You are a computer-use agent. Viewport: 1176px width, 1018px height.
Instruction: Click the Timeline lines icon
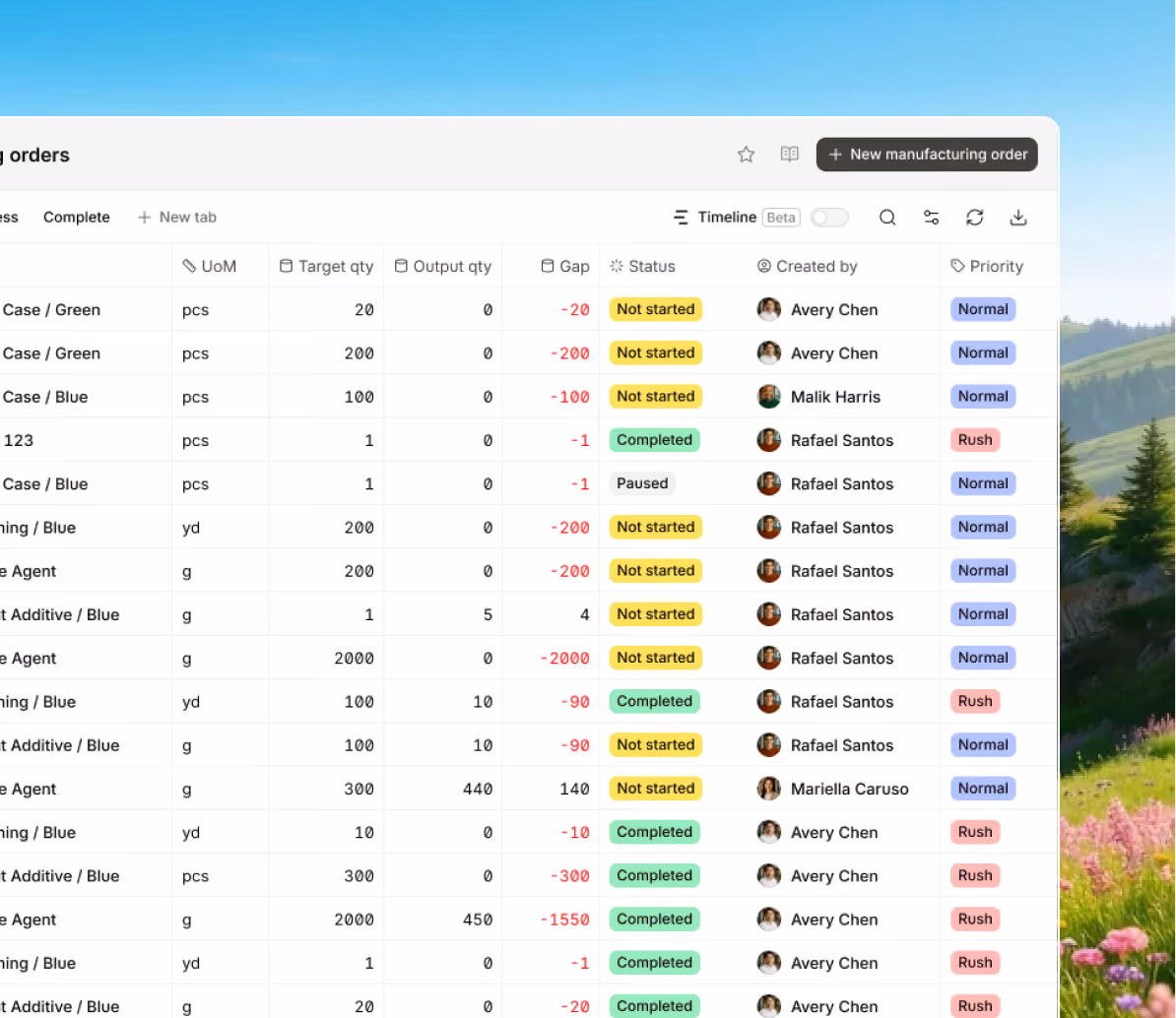pos(681,218)
